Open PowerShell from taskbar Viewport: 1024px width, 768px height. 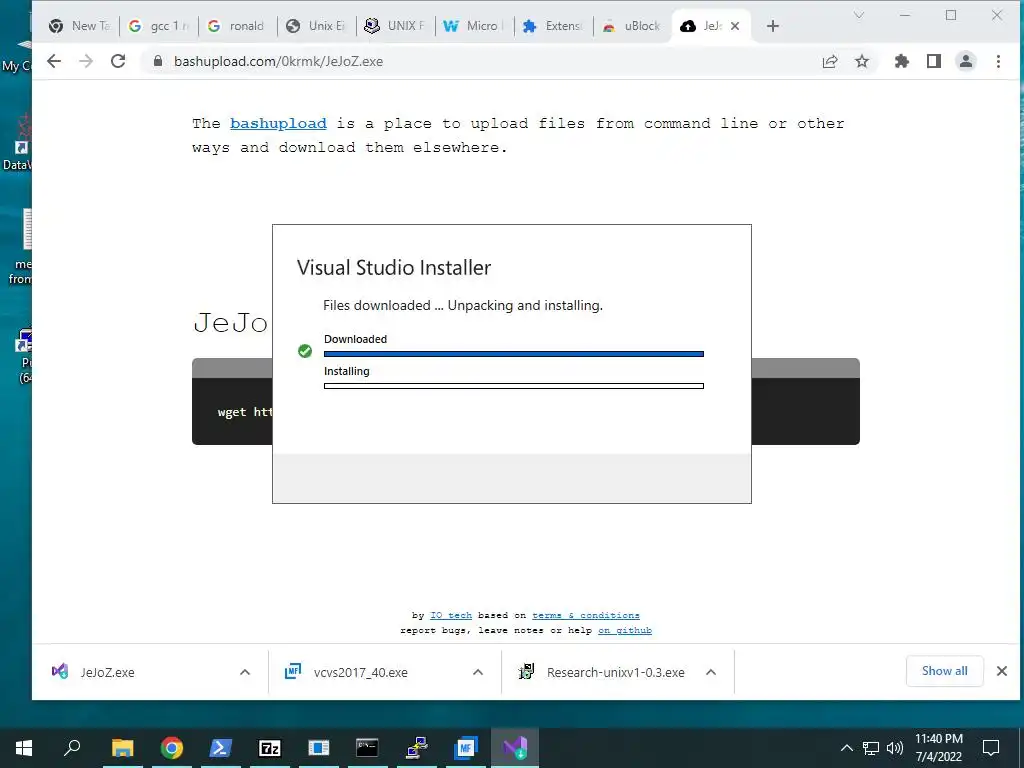221,748
